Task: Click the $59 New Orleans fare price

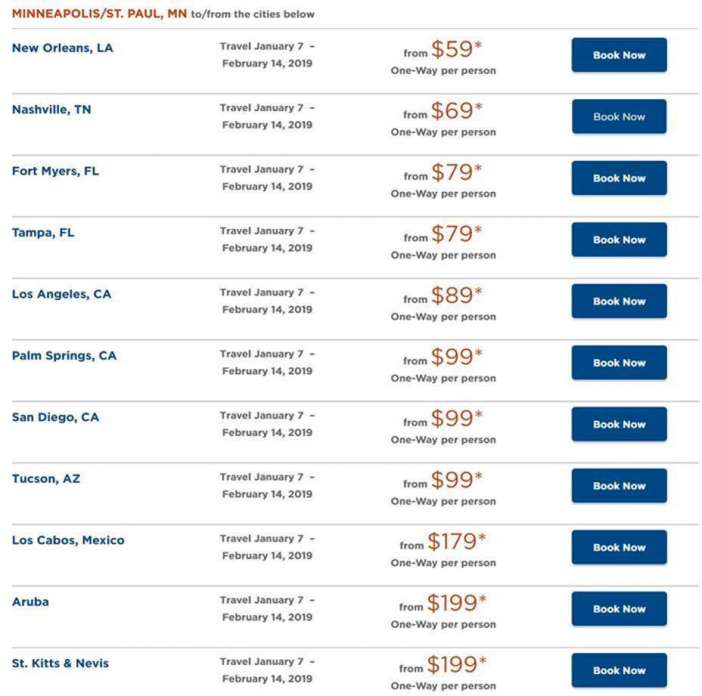Action: point(452,50)
